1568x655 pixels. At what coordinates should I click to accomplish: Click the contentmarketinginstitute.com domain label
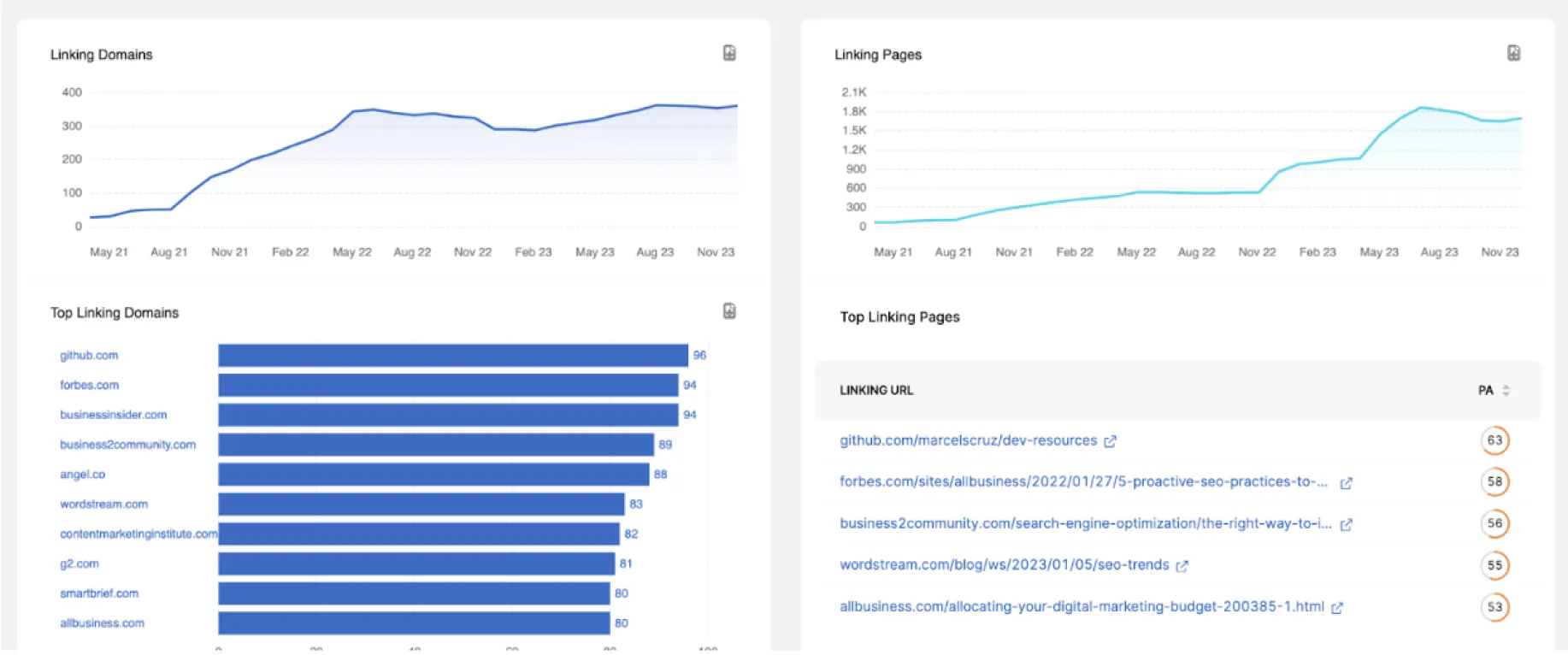(138, 534)
